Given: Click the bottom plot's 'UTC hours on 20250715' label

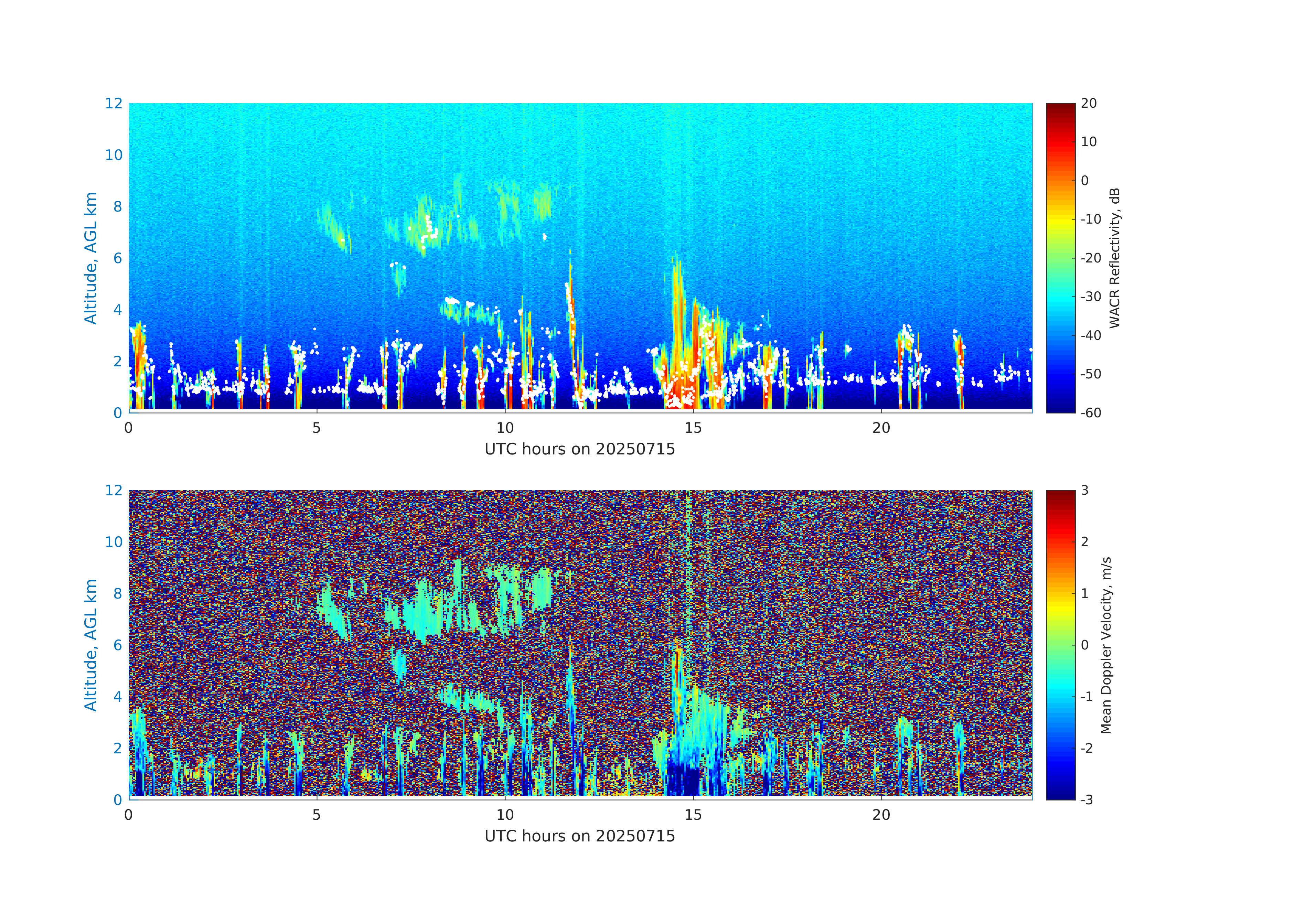Looking at the screenshot, I should click(x=579, y=836).
